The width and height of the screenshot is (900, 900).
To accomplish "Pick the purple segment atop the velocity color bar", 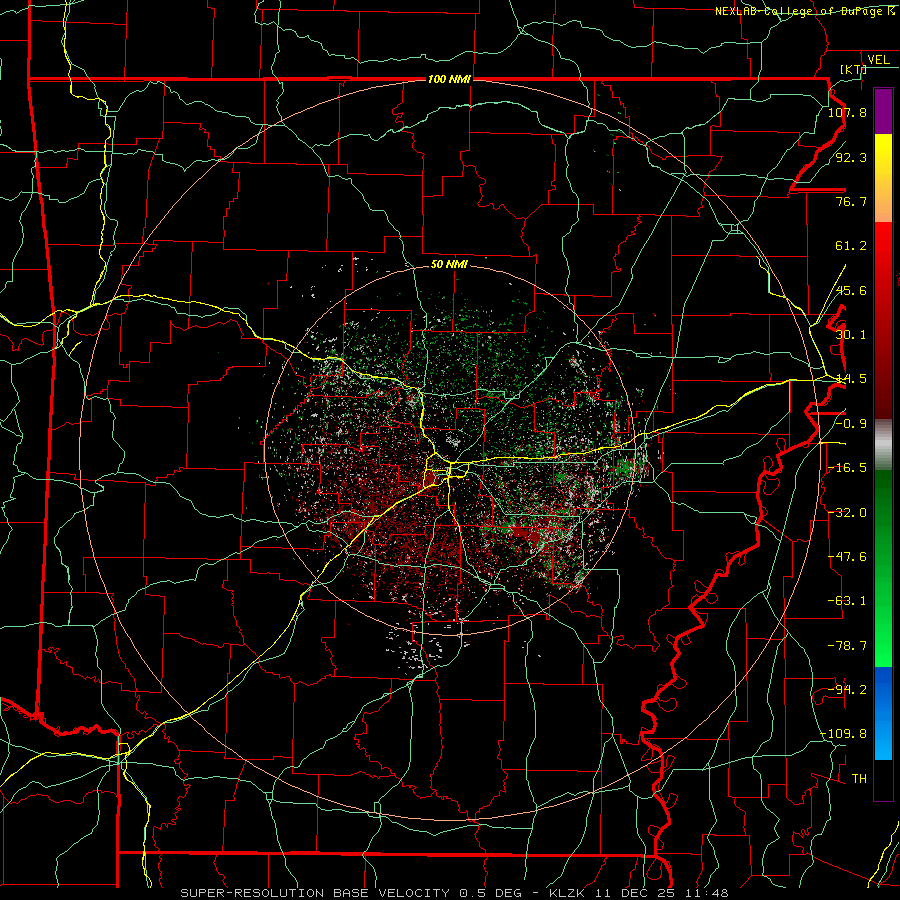I will click(x=883, y=111).
